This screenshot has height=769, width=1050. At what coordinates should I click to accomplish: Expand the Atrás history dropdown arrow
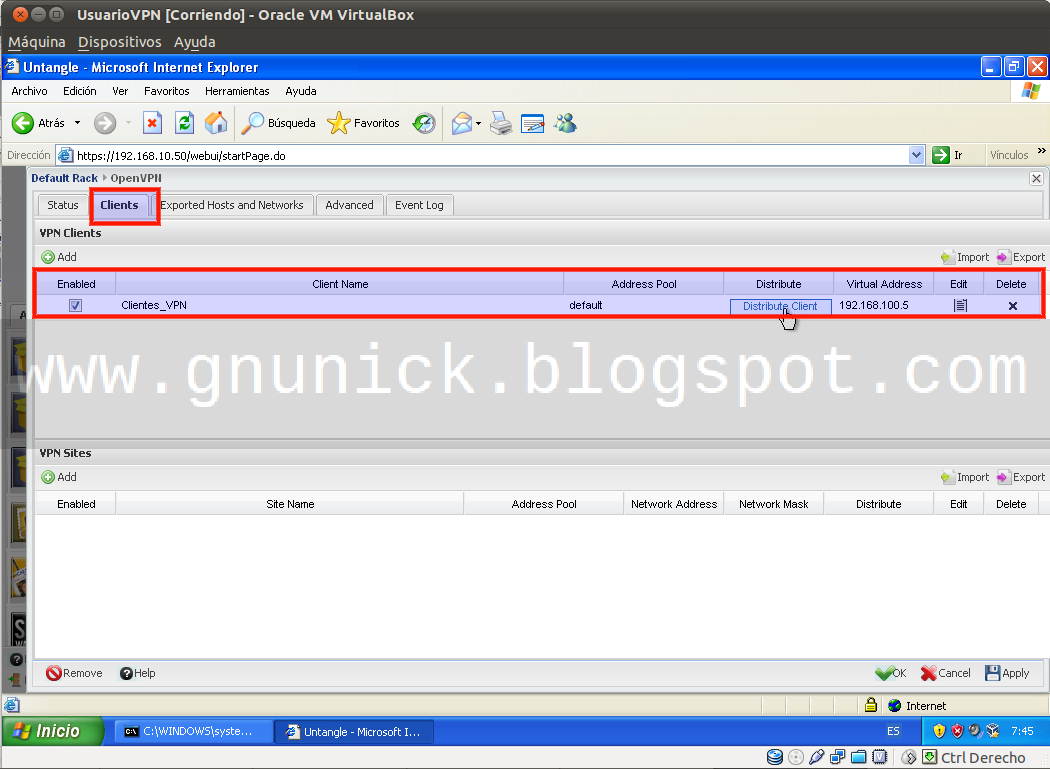click(77, 123)
